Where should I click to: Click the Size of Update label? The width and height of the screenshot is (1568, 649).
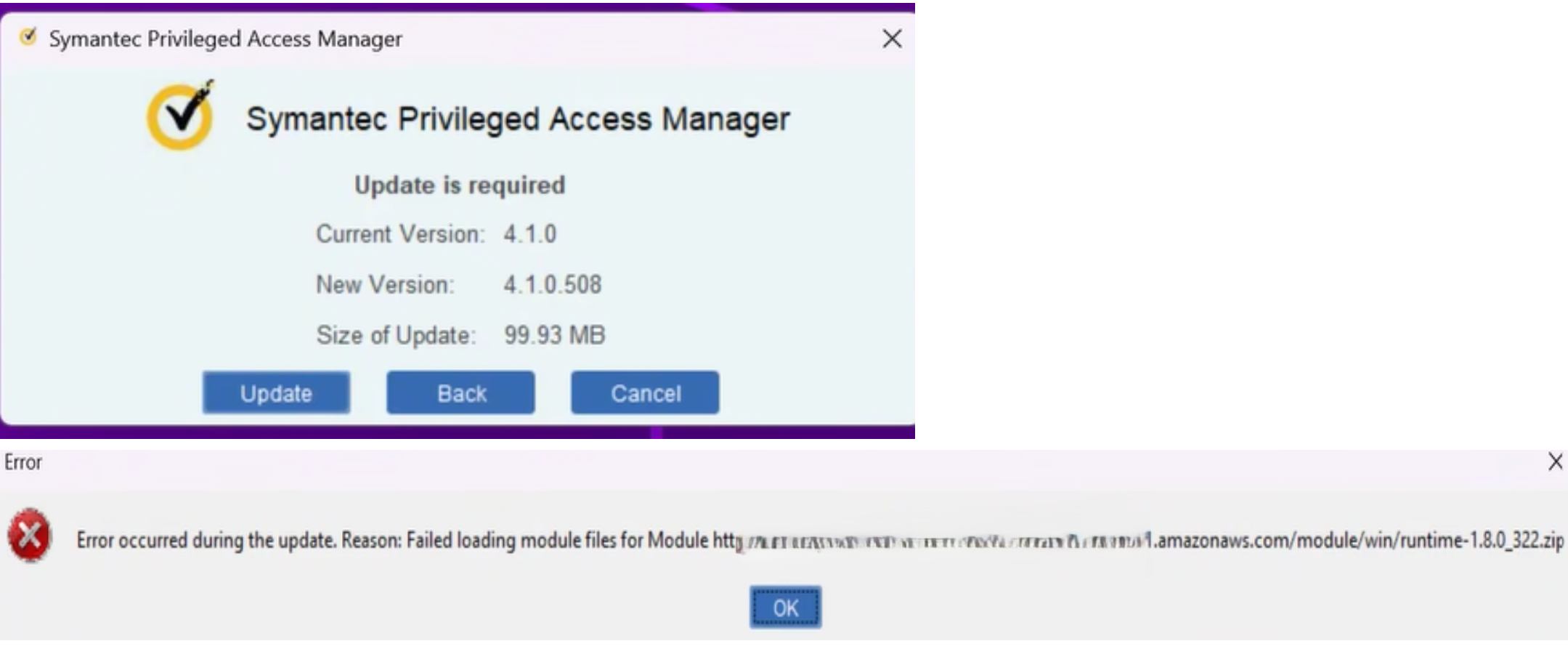pyautogui.click(x=396, y=335)
